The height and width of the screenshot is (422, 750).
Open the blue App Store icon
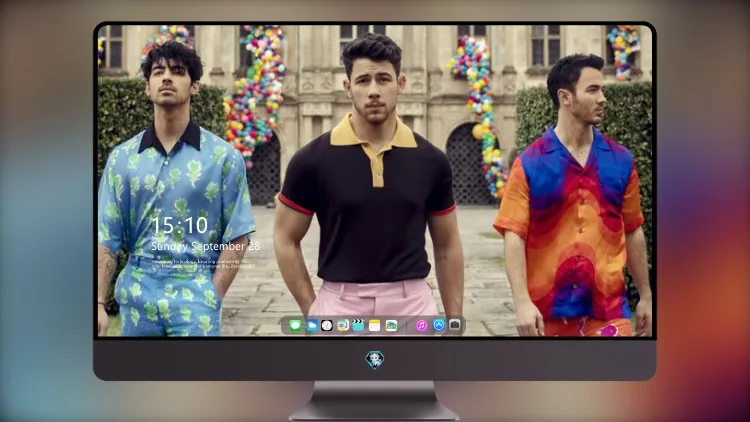pyautogui.click(x=439, y=325)
